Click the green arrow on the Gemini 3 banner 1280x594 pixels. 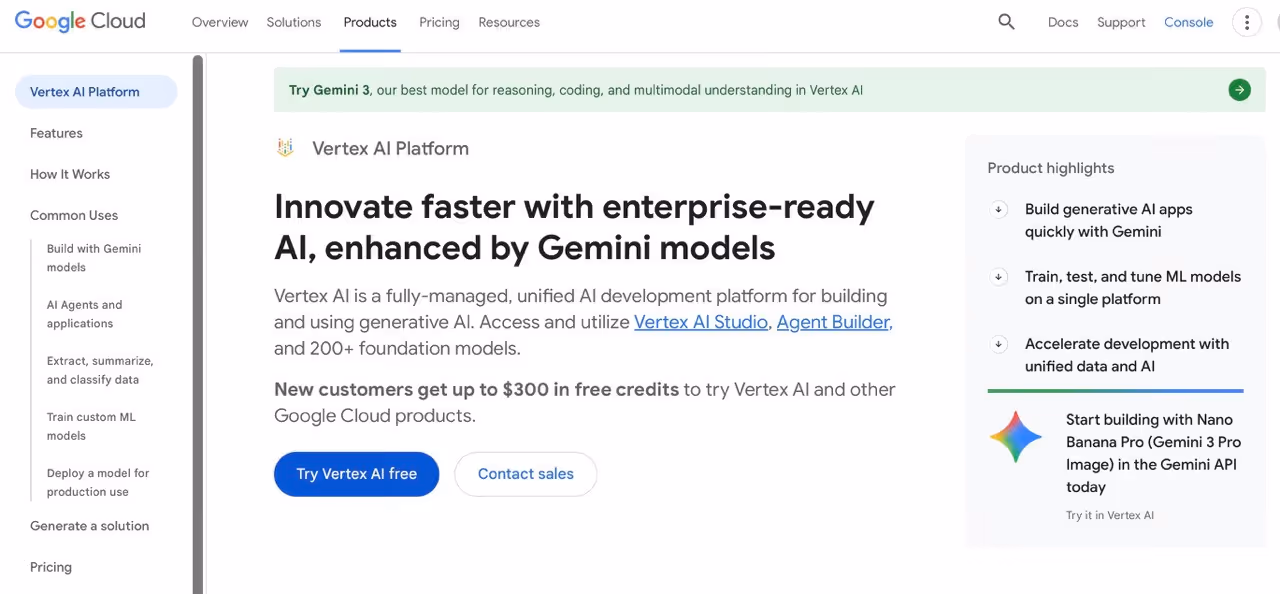[x=1239, y=89]
